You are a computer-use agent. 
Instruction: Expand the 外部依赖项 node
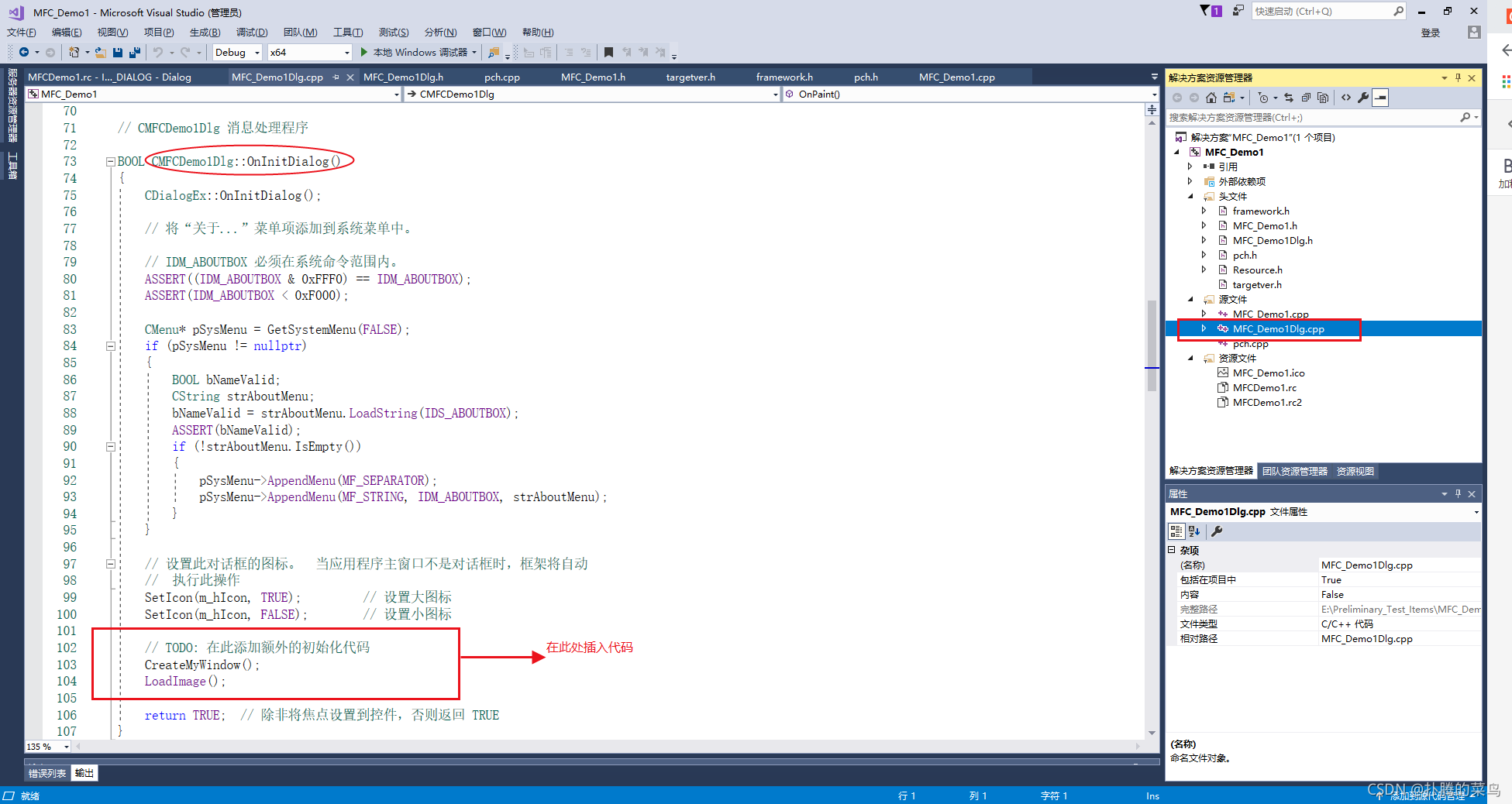(1191, 181)
